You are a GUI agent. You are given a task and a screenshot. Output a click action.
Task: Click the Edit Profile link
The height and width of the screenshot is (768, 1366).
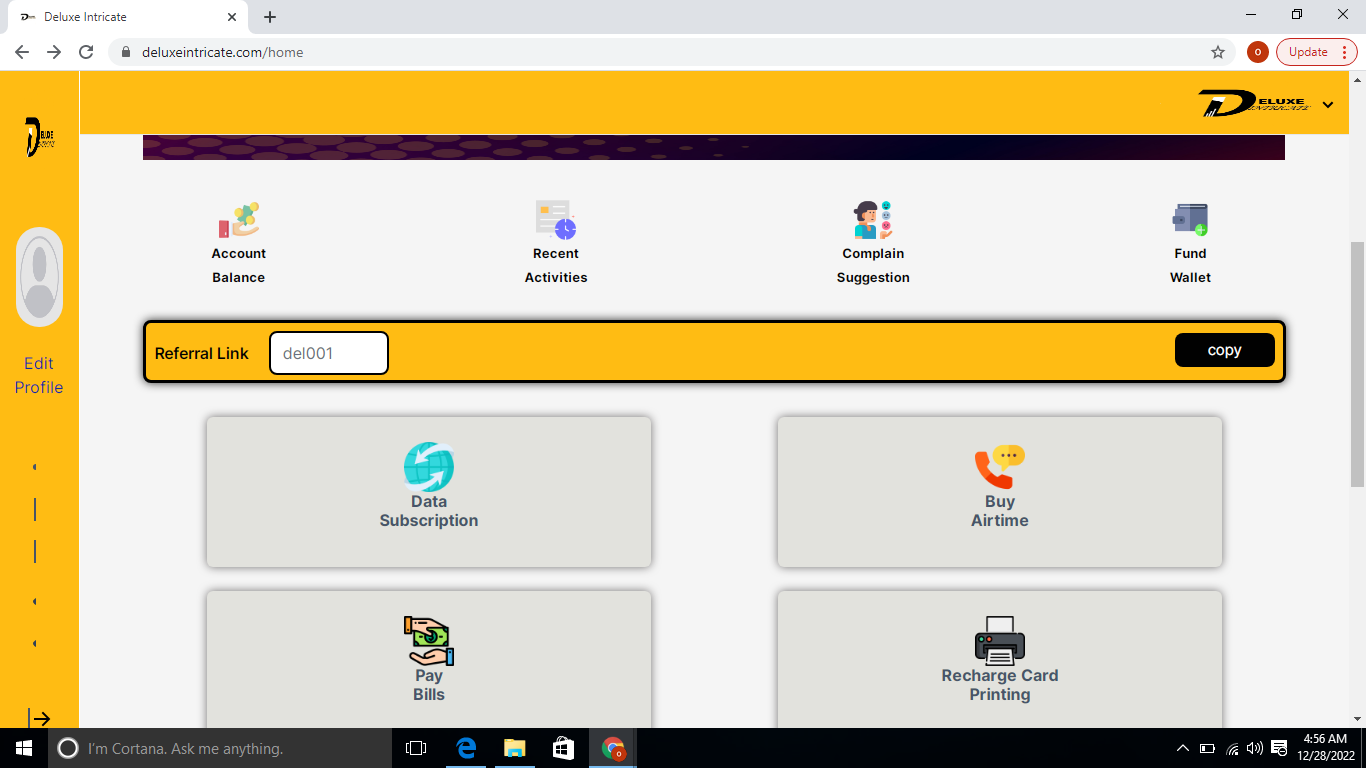pos(39,375)
